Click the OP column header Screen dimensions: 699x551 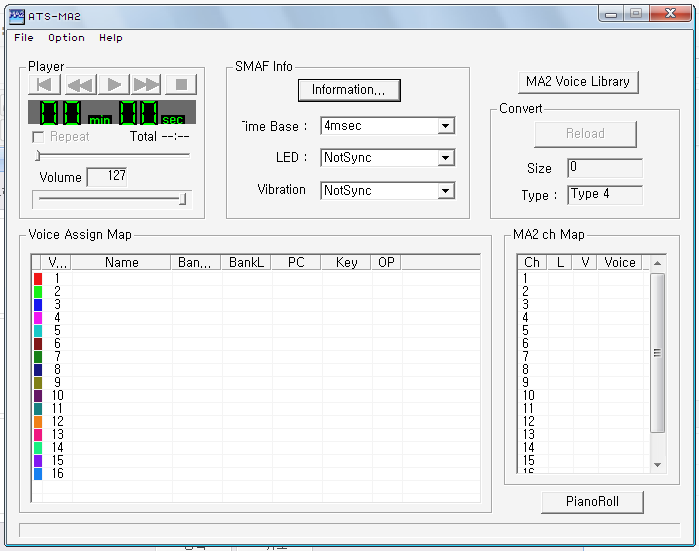point(387,262)
